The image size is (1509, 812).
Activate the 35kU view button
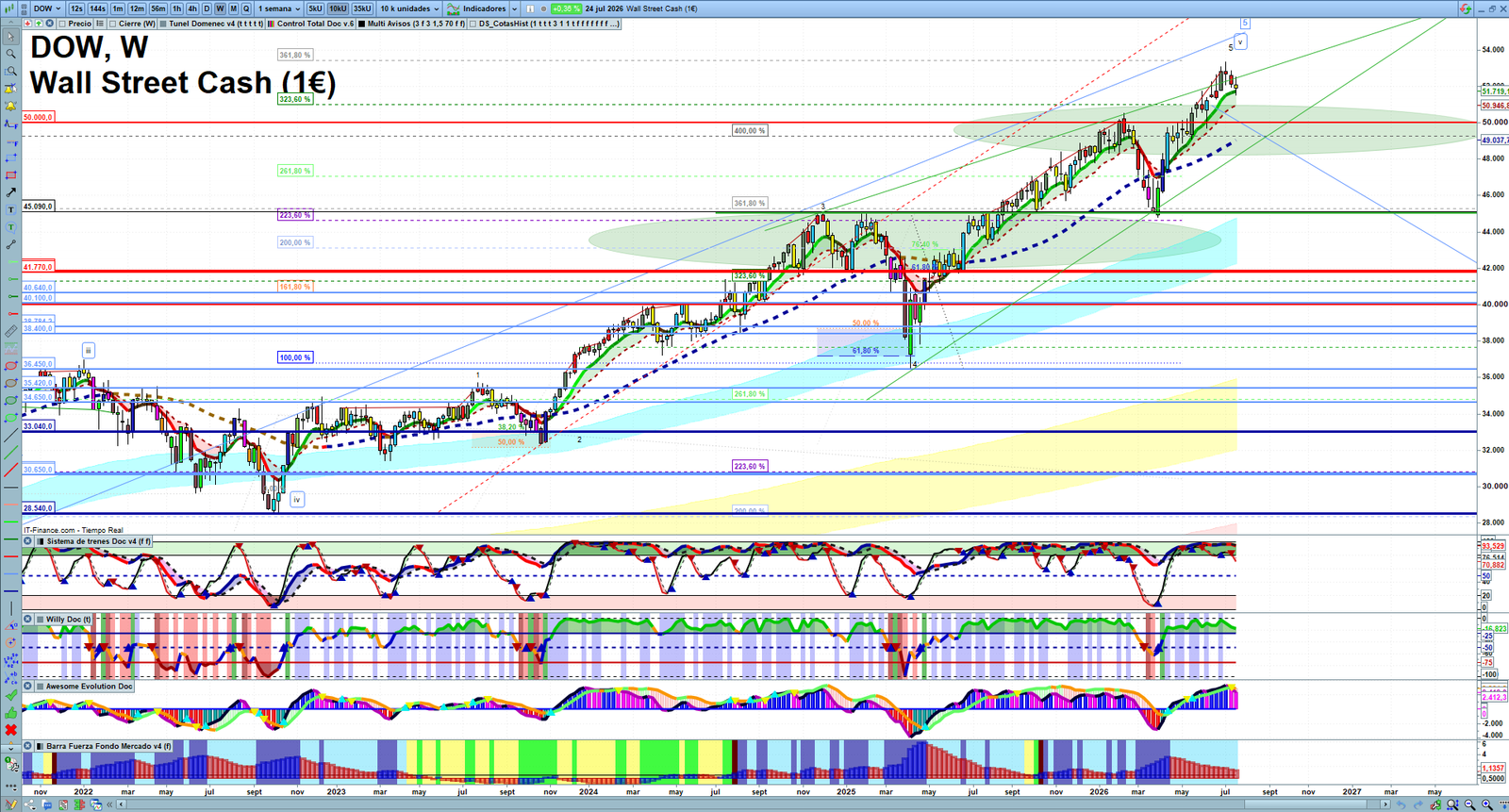pyautogui.click(x=362, y=8)
